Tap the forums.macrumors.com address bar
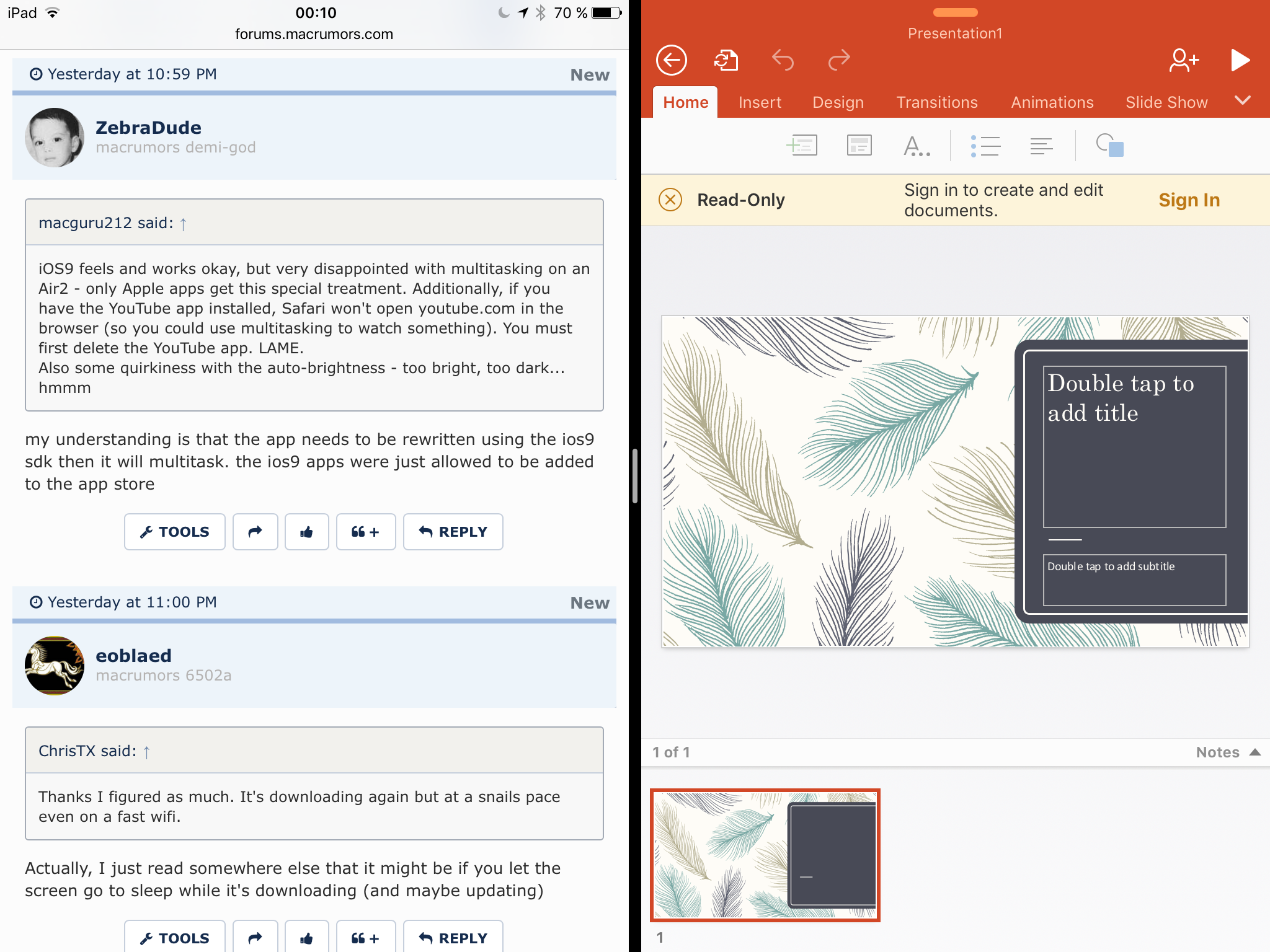The width and height of the screenshot is (1270, 952). pyautogui.click(x=314, y=34)
